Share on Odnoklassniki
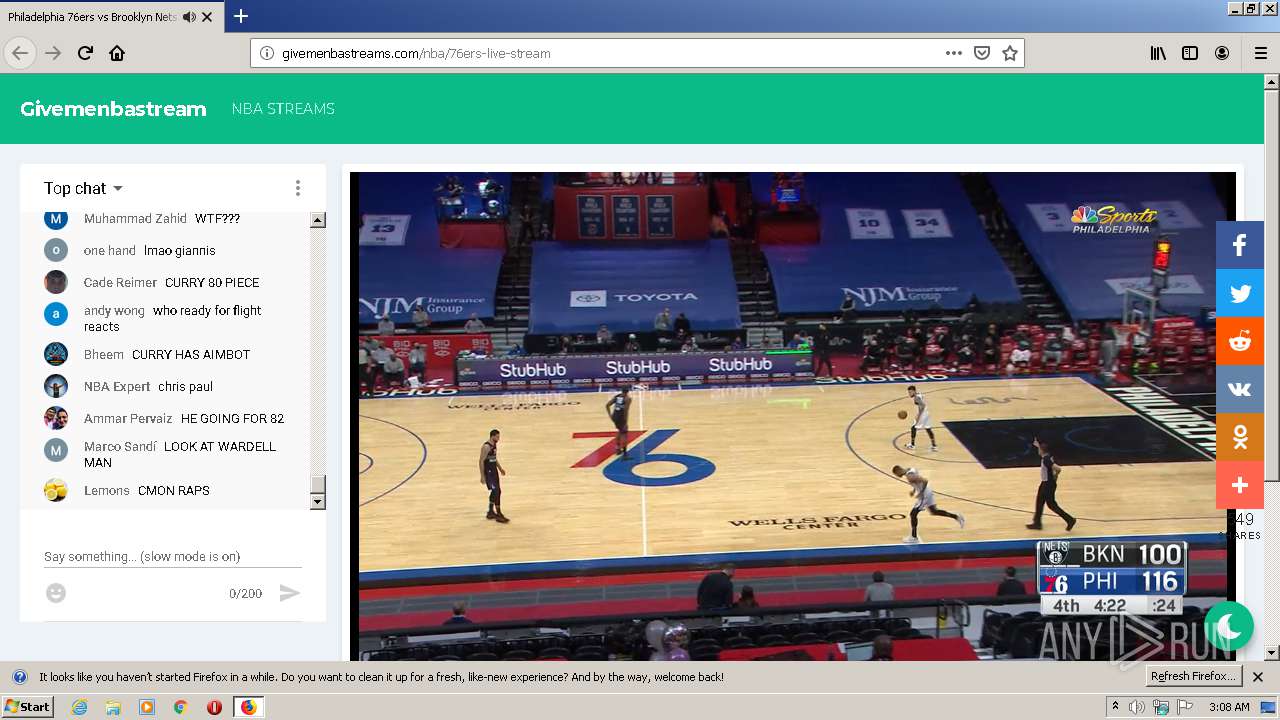The width and height of the screenshot is (1280, 720). (x=1240, y=437)
